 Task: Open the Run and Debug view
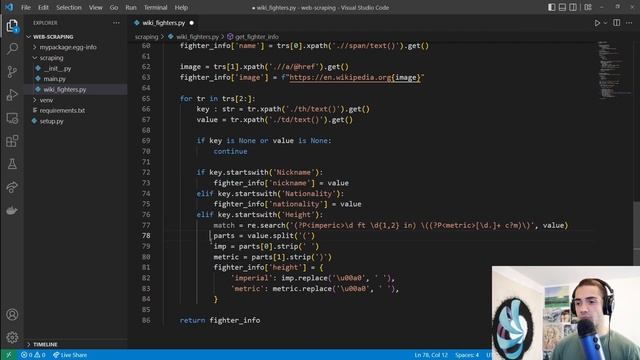pos(12,95)
